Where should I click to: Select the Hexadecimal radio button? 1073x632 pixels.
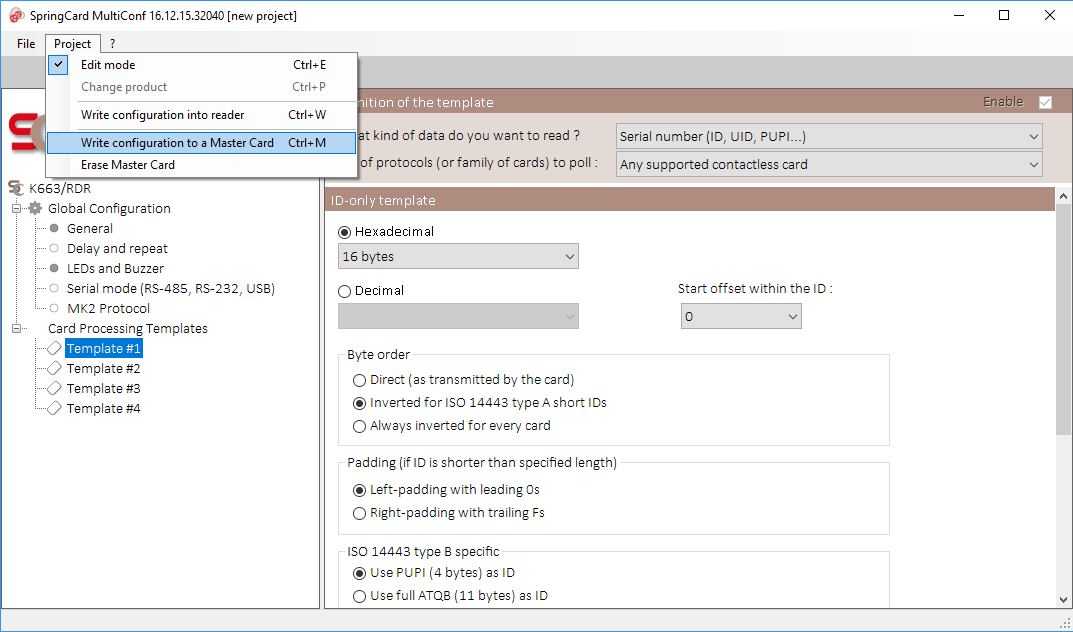coord(344,233)
